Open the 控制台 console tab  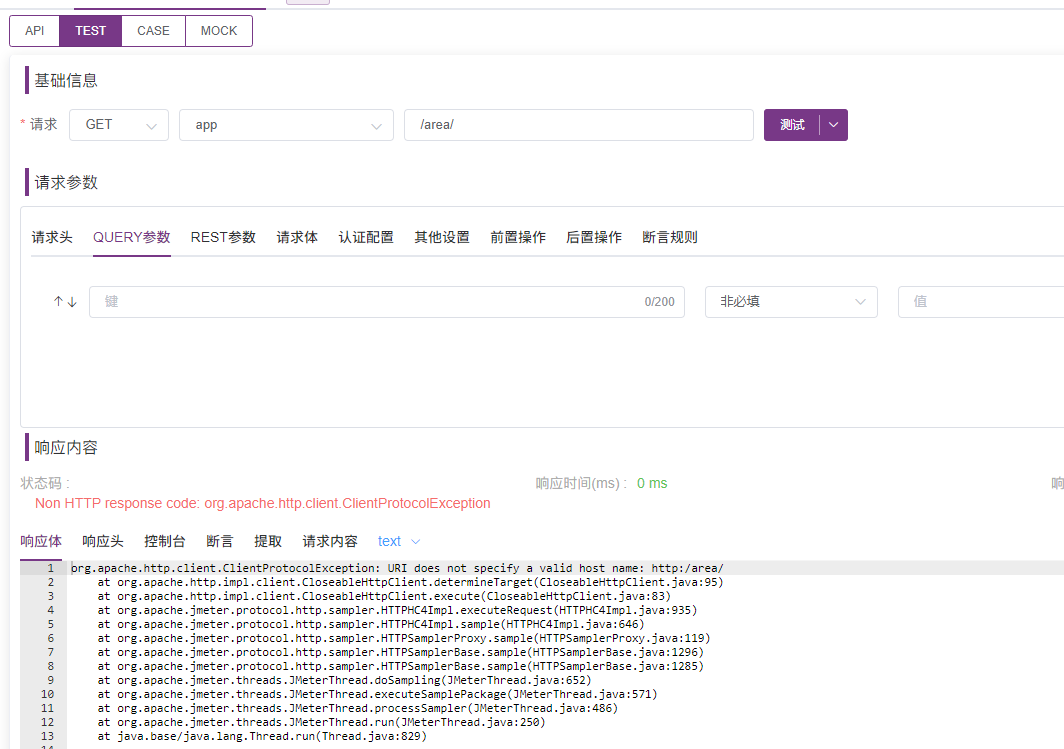164,541
